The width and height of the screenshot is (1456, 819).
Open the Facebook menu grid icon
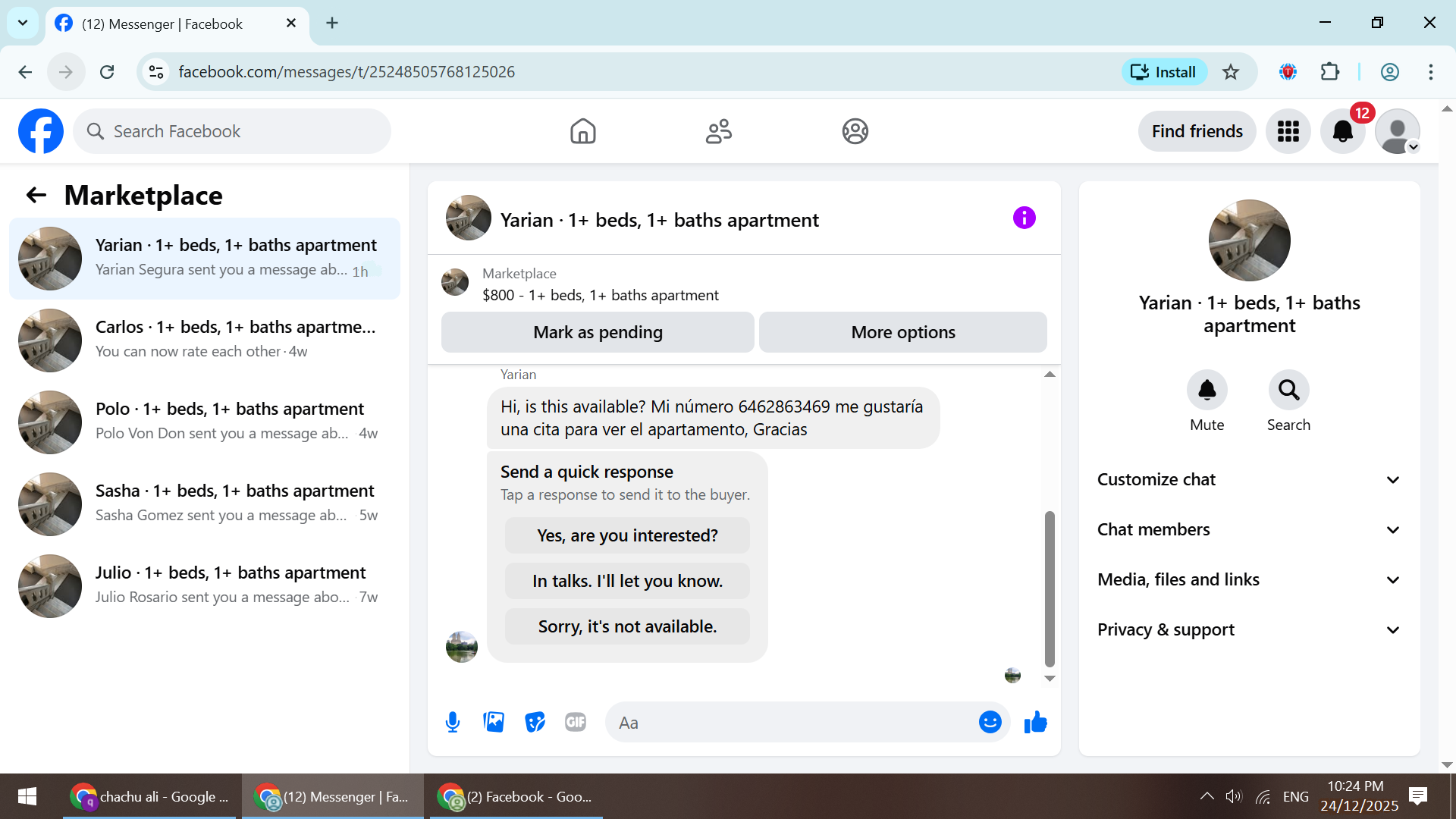(x=1288, y=131)
